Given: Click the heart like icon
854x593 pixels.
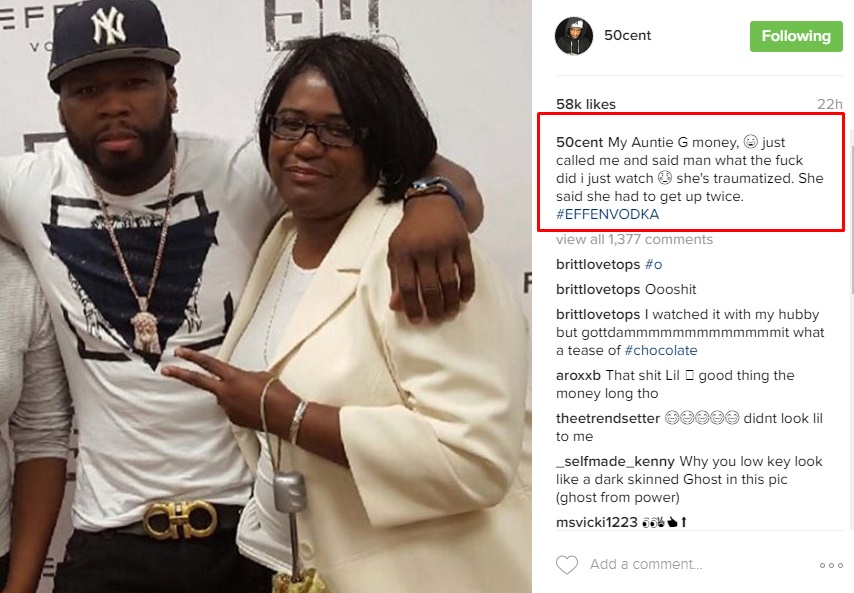Looking at the screenshot, I should click(566, 565).
